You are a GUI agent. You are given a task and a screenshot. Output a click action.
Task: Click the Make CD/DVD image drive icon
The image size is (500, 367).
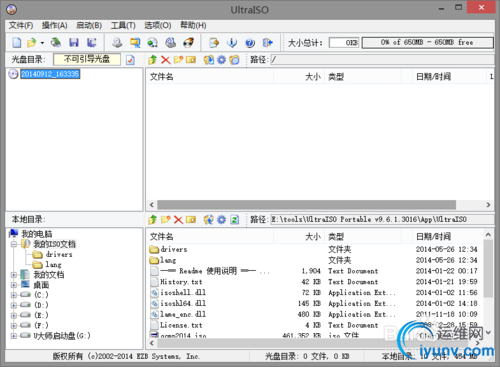(117, 42)
